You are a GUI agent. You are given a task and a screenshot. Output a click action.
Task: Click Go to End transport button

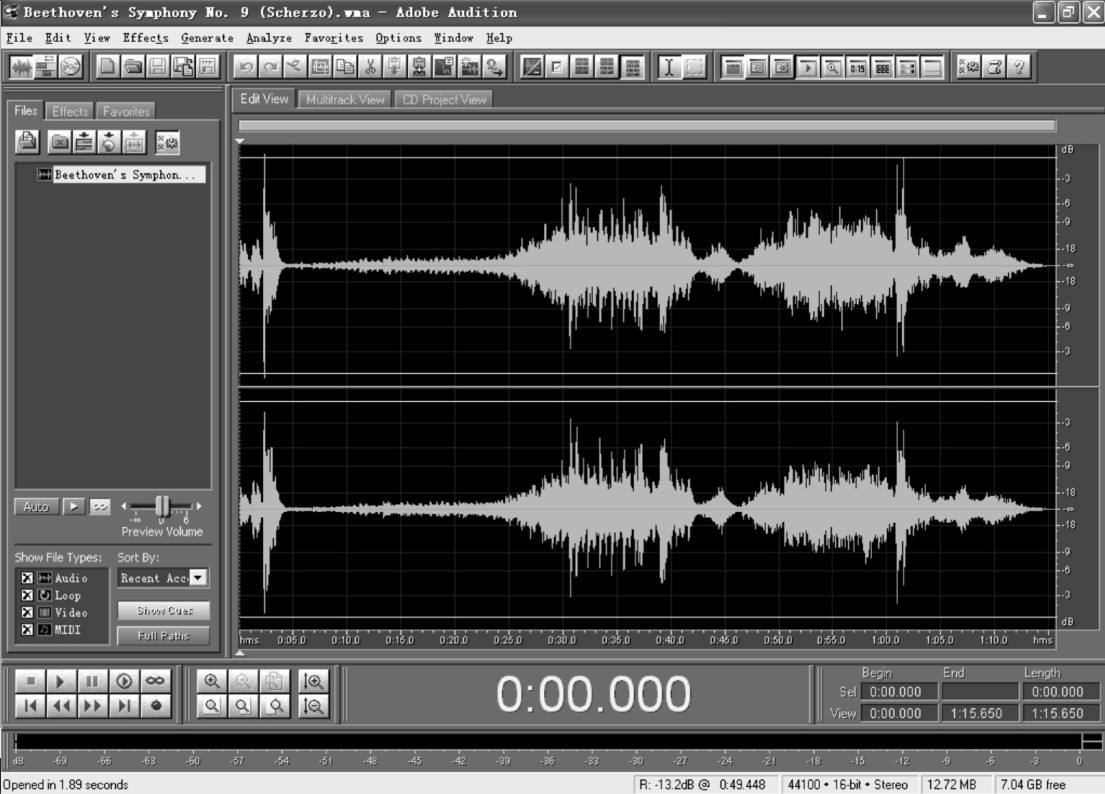point(124,705)
